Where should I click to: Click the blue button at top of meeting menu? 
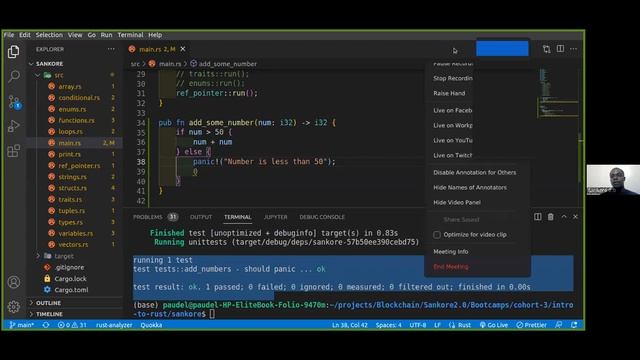[x=502, y=49]
